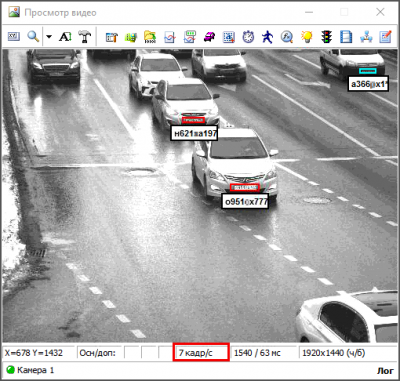
Task: Open the dropdown arrow next to zoom
Action: coord(49,37)
